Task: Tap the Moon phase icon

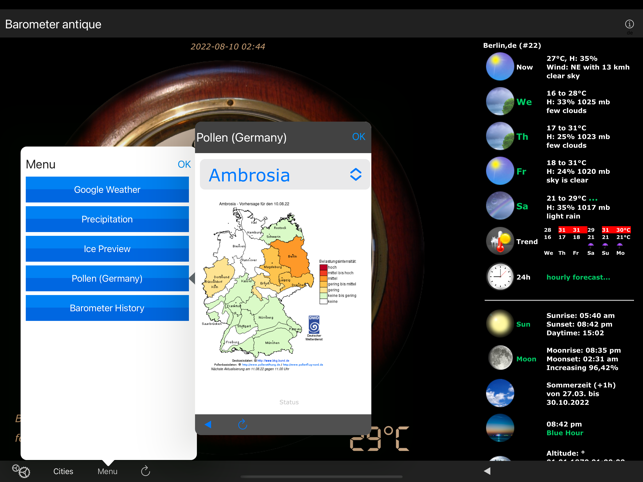Action: [500, 359]
